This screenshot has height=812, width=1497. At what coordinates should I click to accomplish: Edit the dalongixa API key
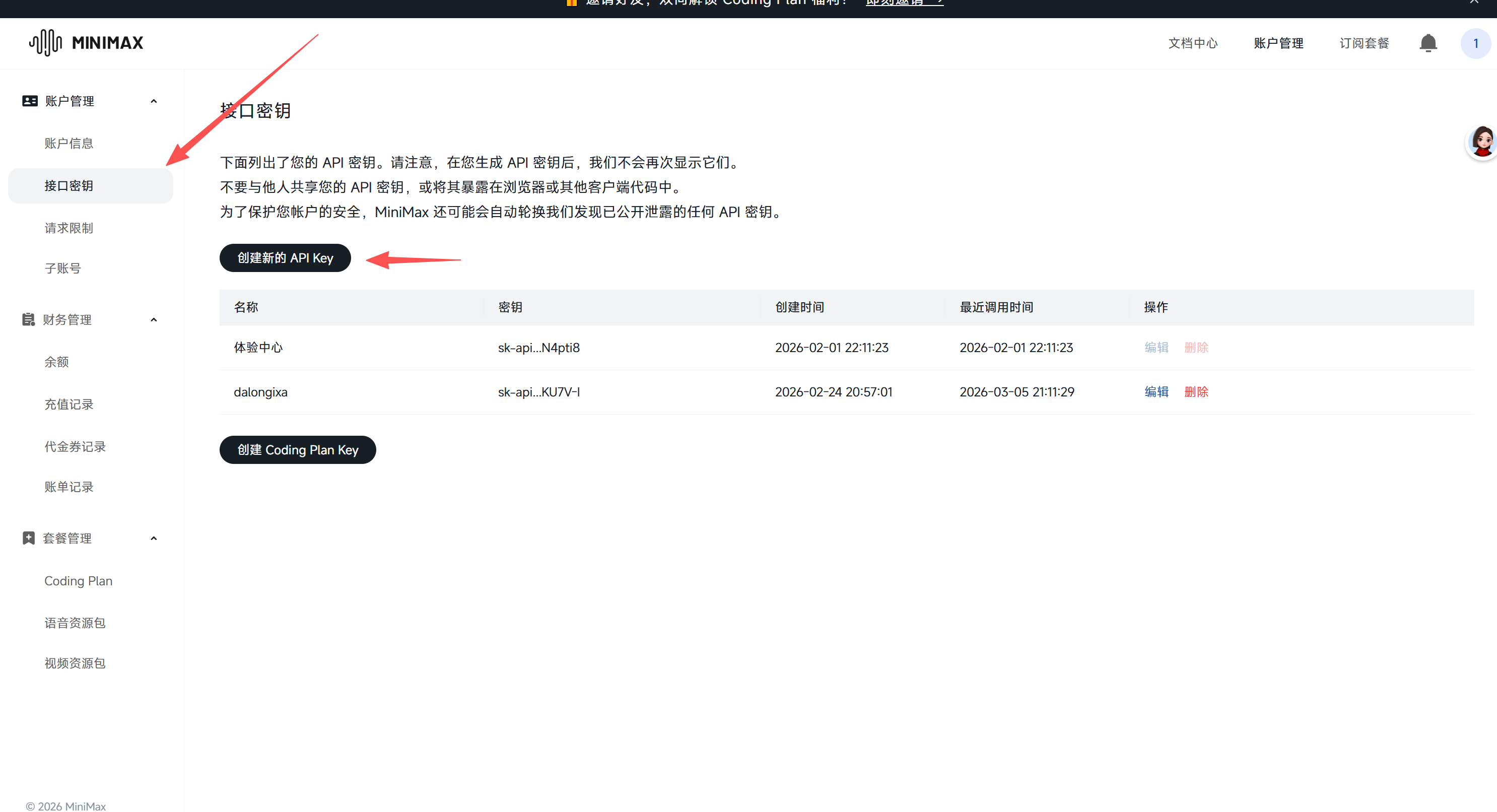point(1156,392)
